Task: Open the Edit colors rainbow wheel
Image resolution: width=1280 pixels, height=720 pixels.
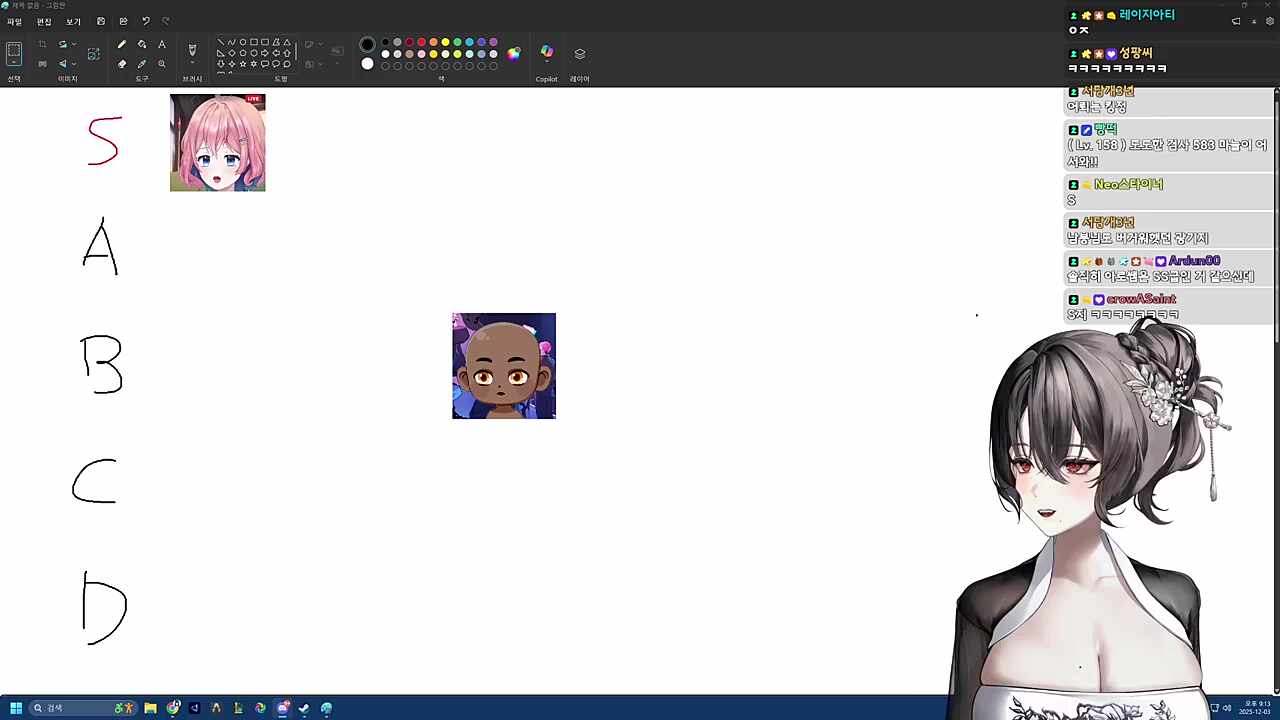Action: click(513, 54)
